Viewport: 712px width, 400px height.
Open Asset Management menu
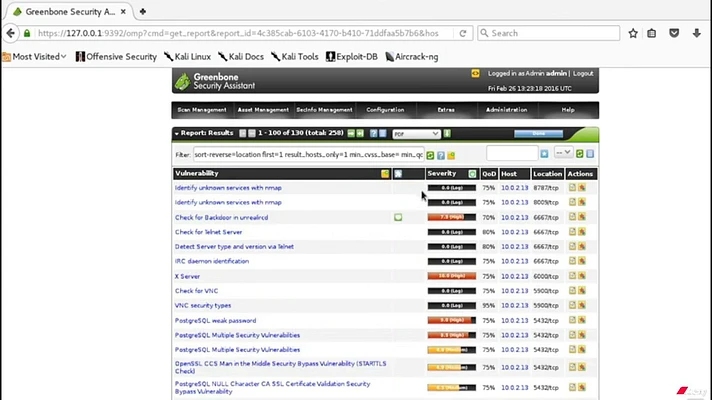pyautogui.click(x=263, y=110)
